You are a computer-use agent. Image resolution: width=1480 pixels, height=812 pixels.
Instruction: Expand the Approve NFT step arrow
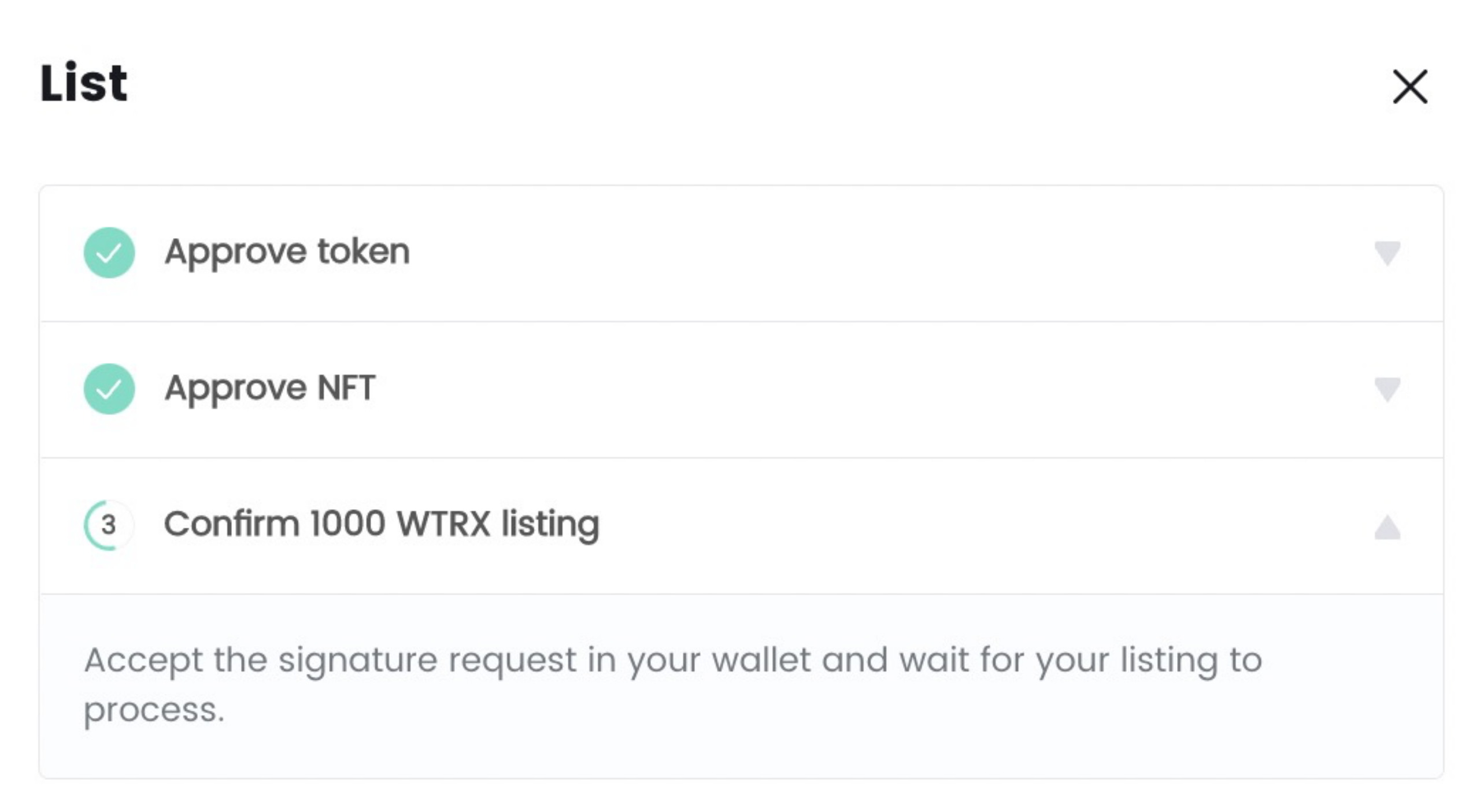[x=1387, y=390]
